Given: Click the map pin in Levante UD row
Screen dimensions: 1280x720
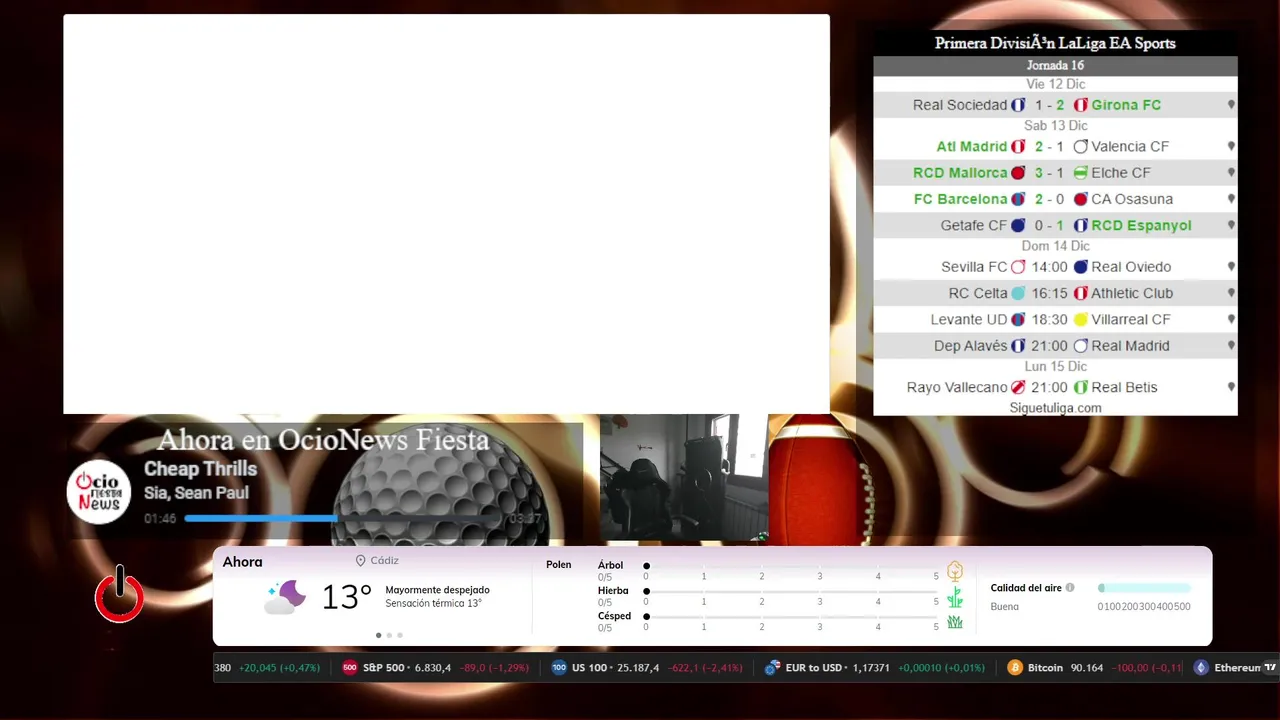Looking at the screenshot, I should pyautogui.click(x=1231, y=320).
